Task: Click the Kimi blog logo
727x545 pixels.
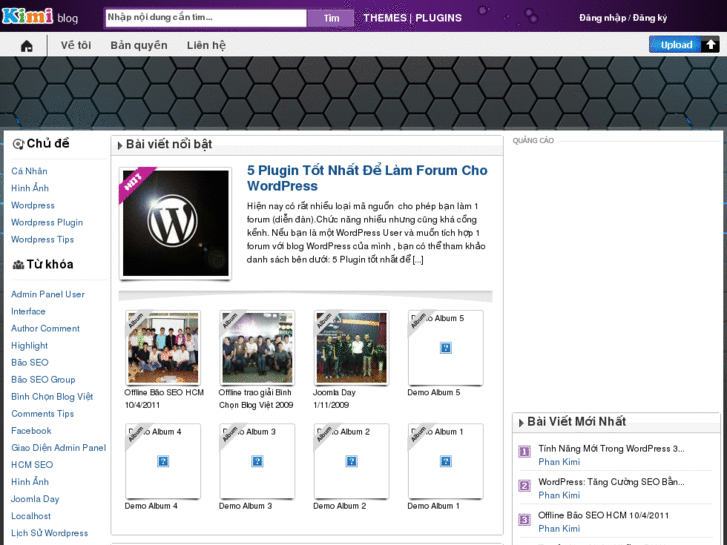Action: 40,17
